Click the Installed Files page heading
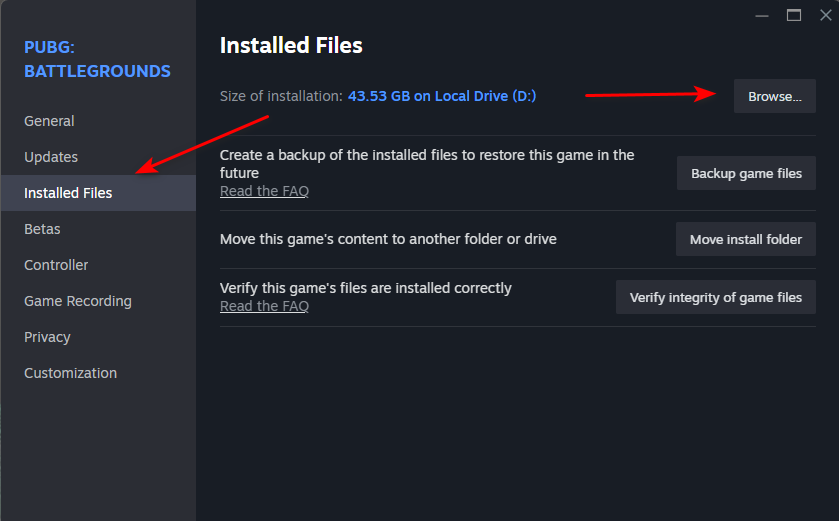 [x=291, y=45]
